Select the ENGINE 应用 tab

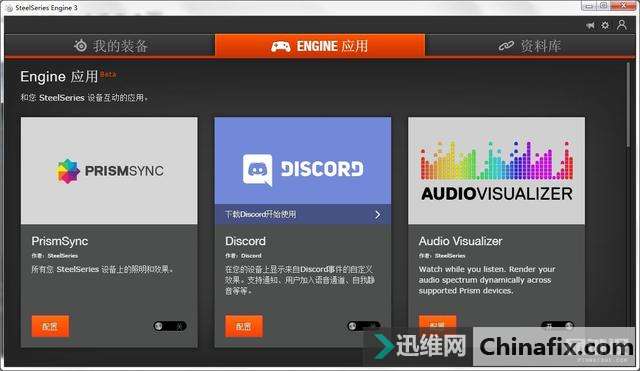[x=320, y=45]
